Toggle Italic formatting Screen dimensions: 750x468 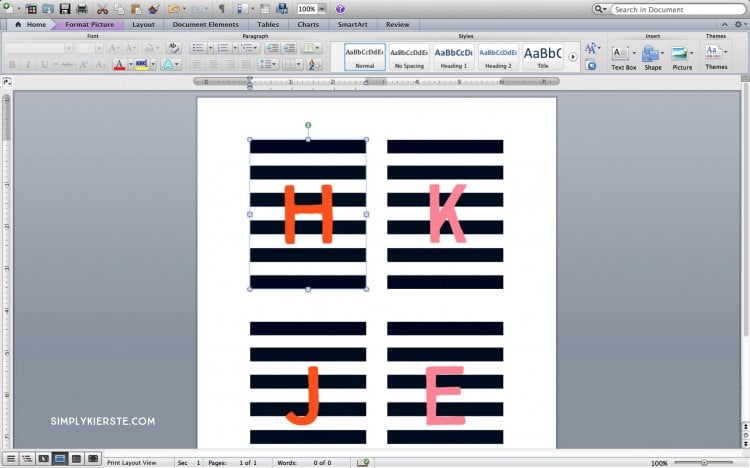[x=28, y=65]
